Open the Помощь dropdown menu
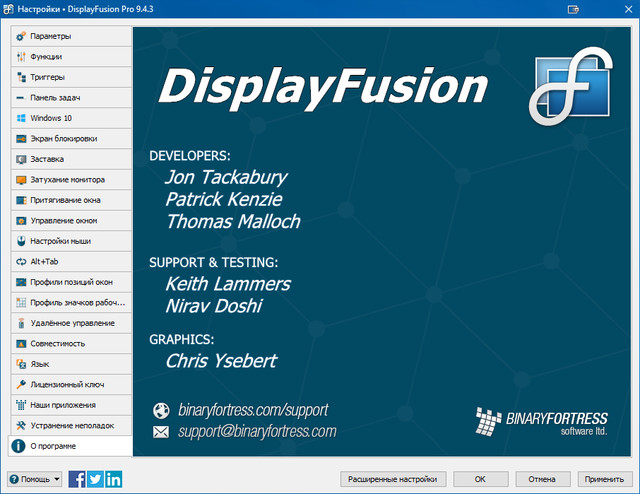 coord(35,479)
